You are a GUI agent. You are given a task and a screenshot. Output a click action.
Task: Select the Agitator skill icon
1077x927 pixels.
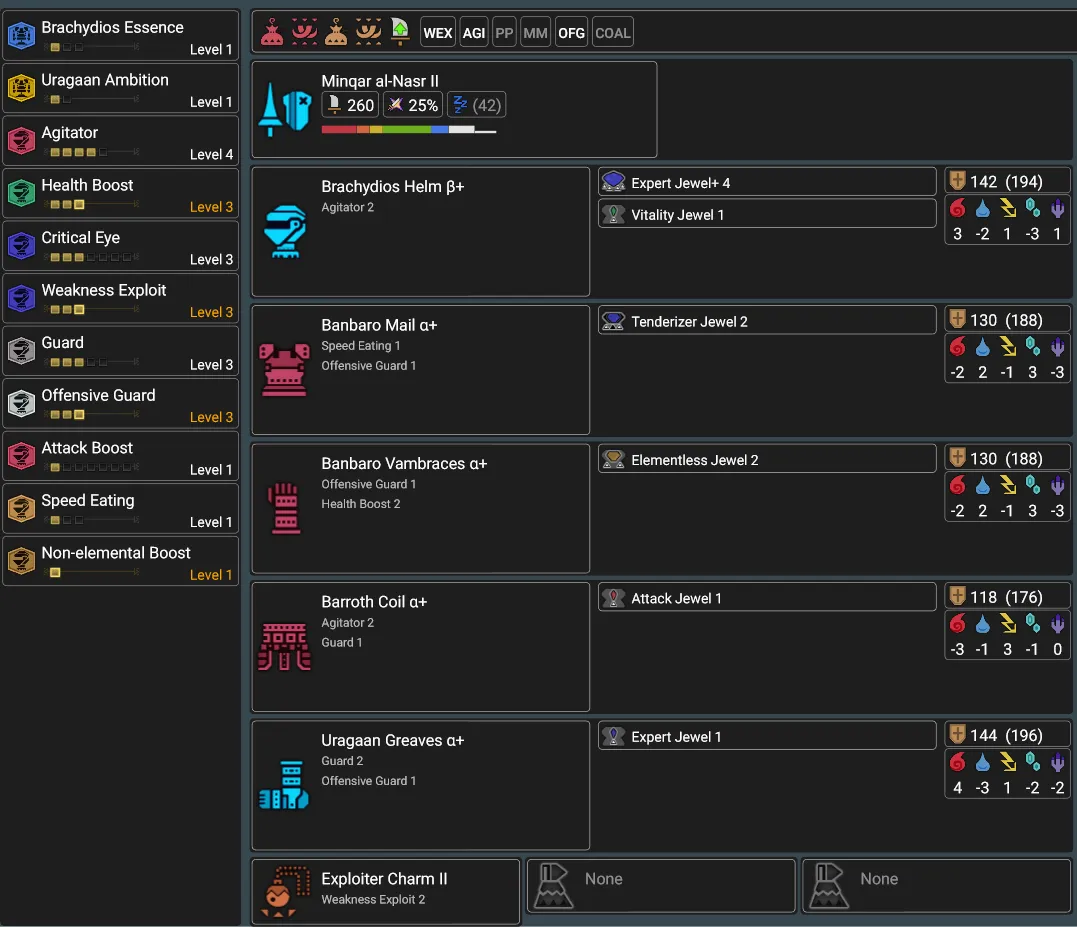pos(21,140)
